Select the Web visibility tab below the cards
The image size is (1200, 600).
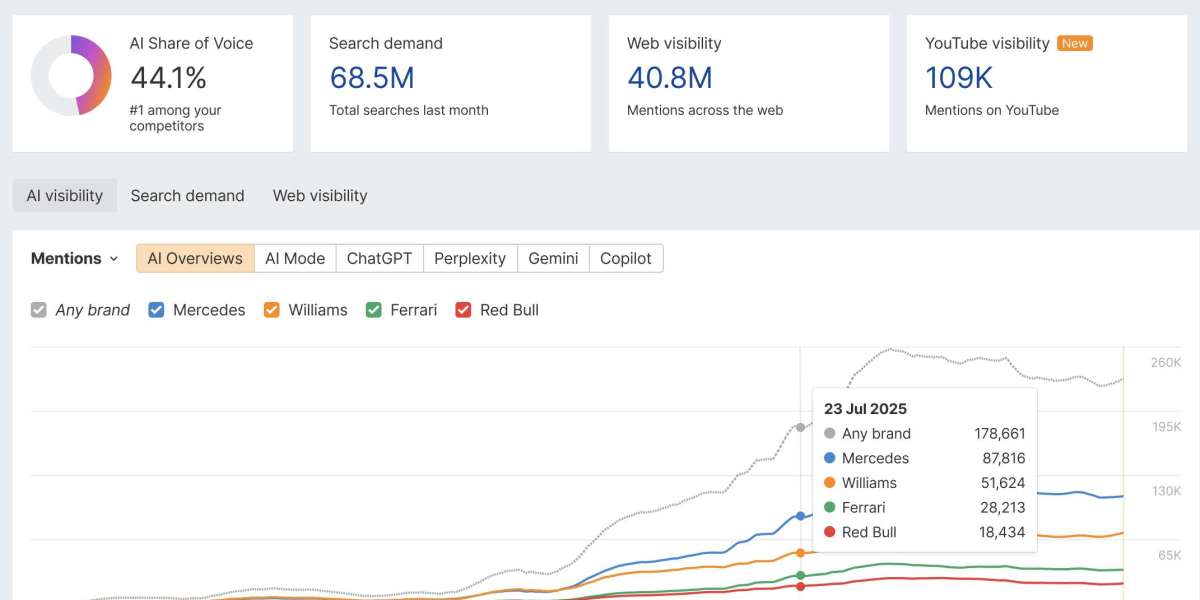coord(320,196)
